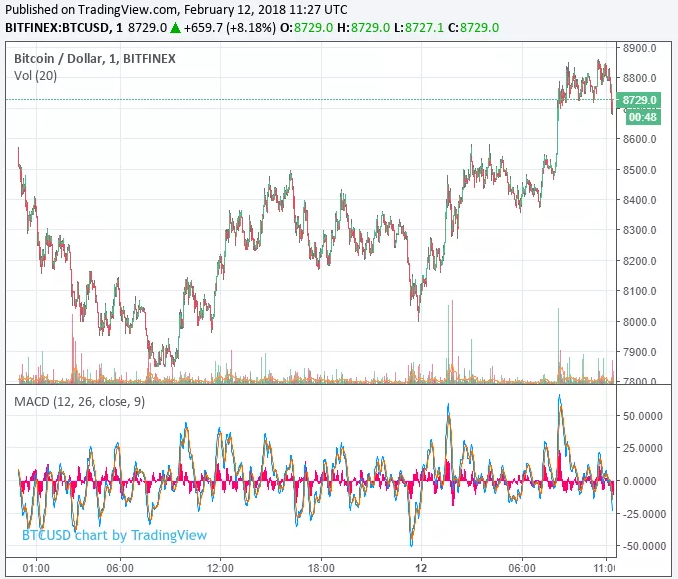
Task: Click the +659.7 (+8.18%) change value
Action: (x=229, y=28)
